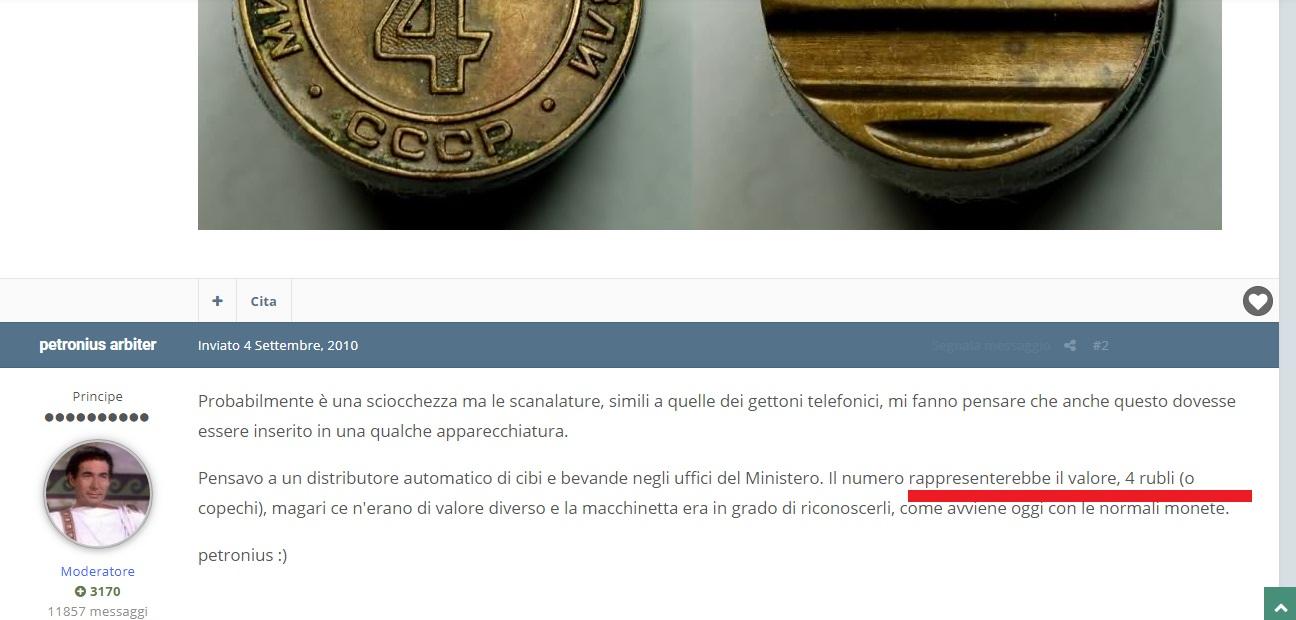Click the green plus reputation icon
This screenshot has width=1296, height=620.
pyautogui.click(x=80, y=591)
